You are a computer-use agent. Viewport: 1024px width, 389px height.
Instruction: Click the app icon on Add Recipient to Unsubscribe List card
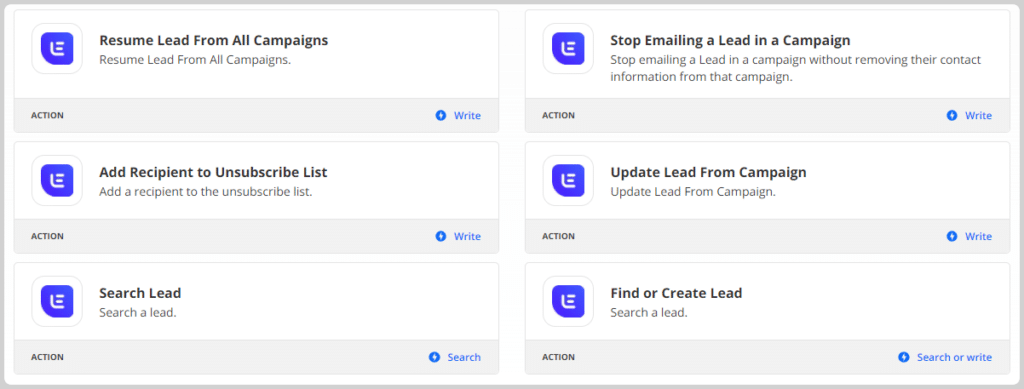pyautogui.click(x=57, y=180)
